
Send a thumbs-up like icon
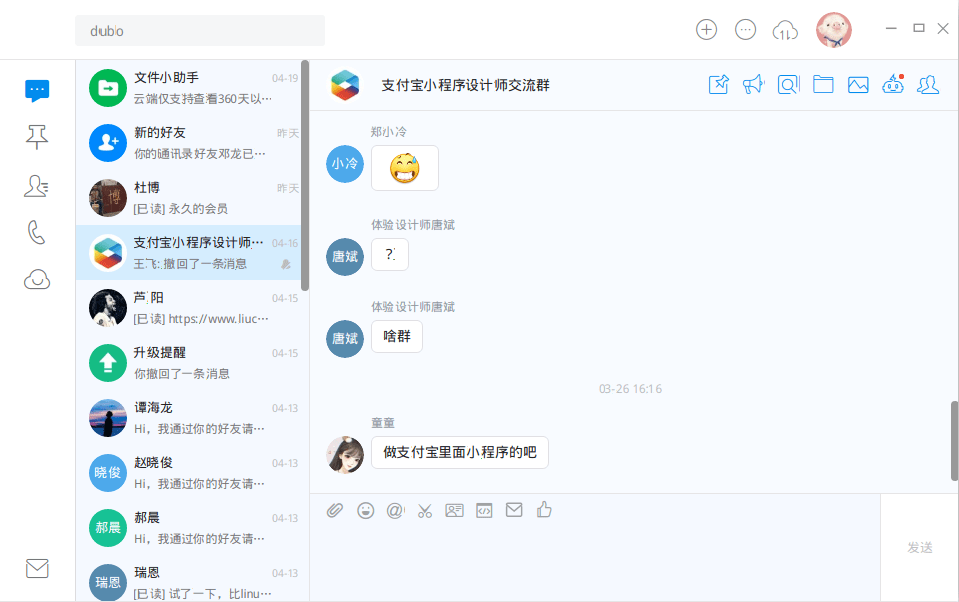[544, 509]
